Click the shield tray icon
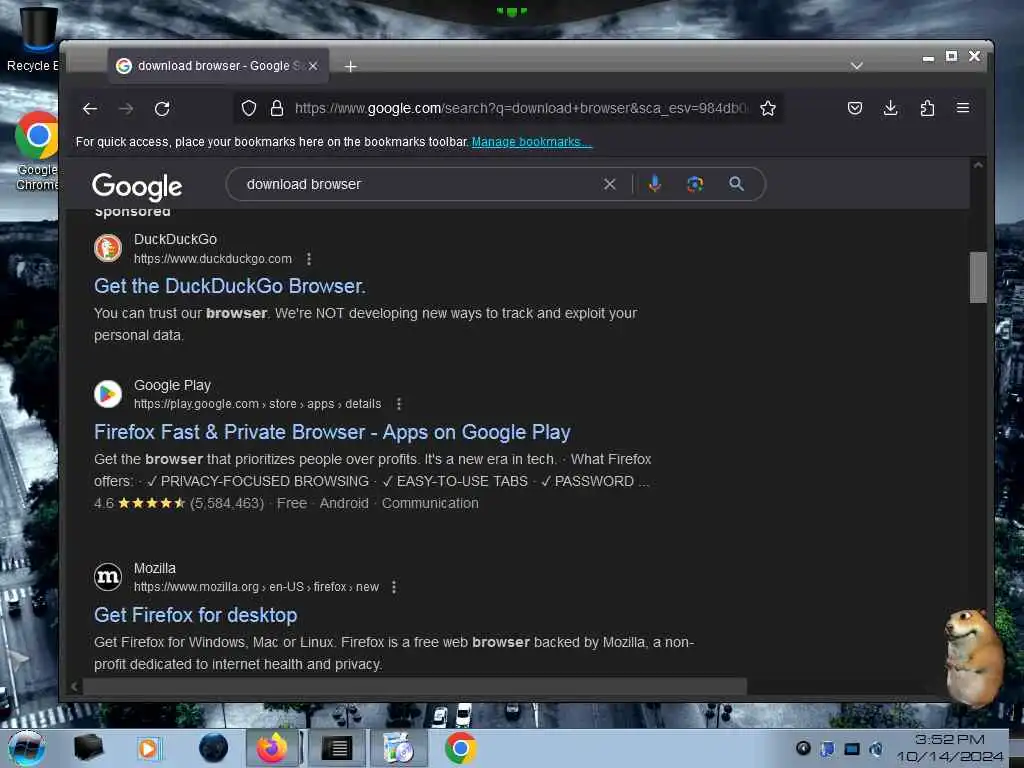1024x768 pixels. click(x=827, y=748)
